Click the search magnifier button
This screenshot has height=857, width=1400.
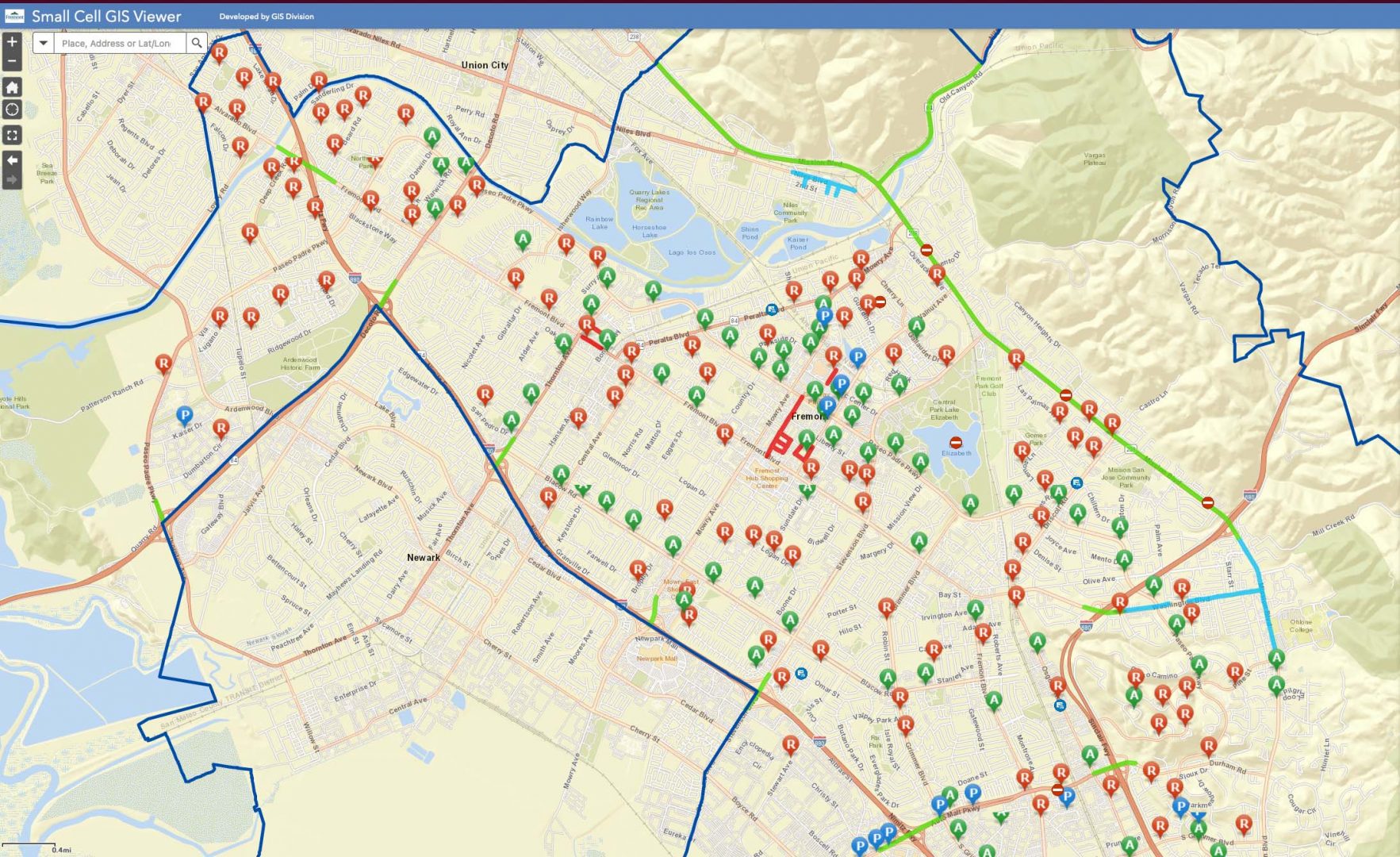[x=197, y=43]
